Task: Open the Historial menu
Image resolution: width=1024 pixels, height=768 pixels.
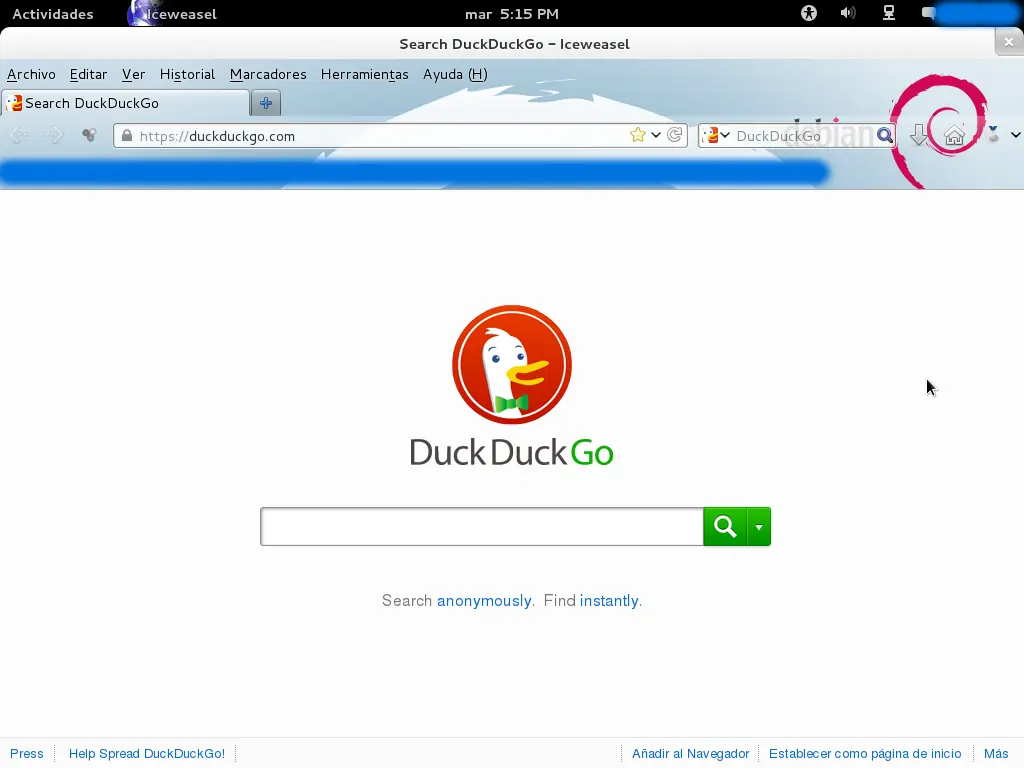Action: (187, 74)
